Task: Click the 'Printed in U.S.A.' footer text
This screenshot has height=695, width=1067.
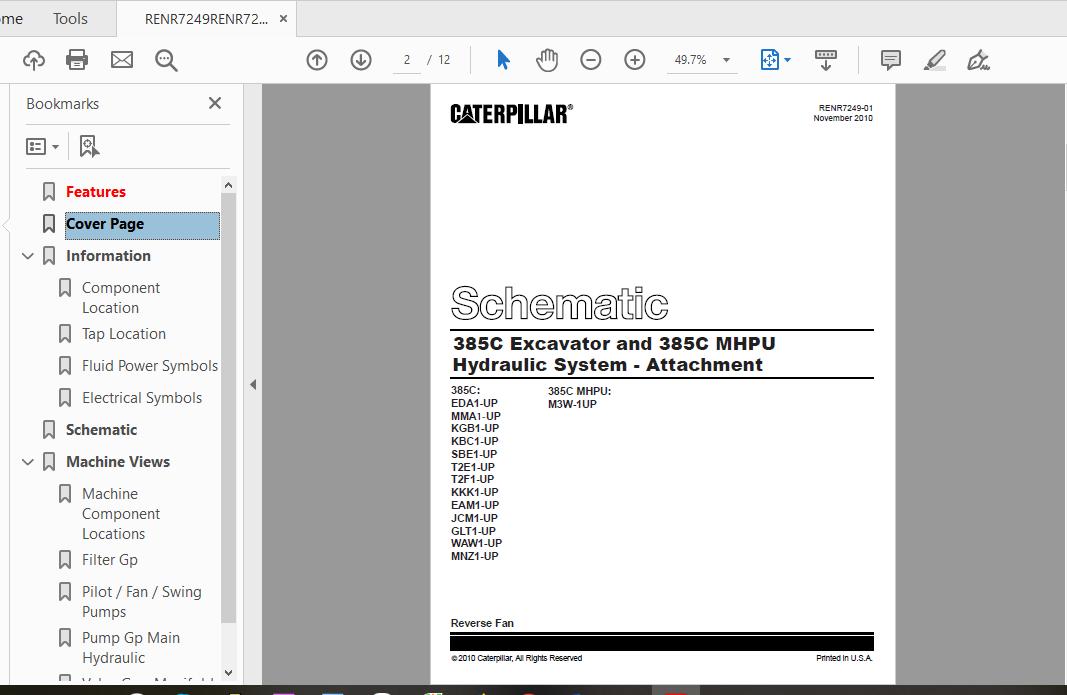Action: (844, 658)
